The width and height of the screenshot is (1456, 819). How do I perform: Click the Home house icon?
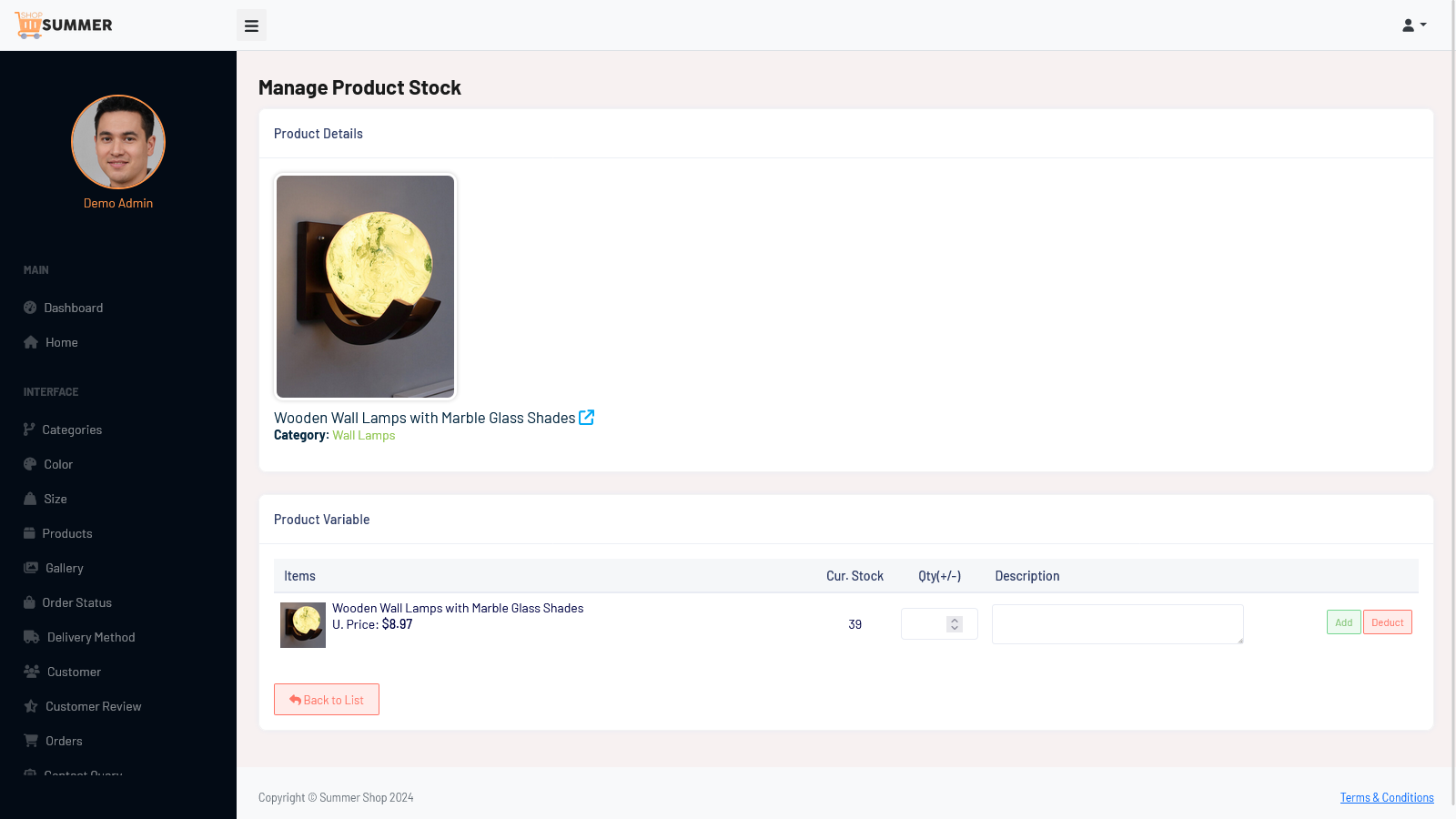31,342
